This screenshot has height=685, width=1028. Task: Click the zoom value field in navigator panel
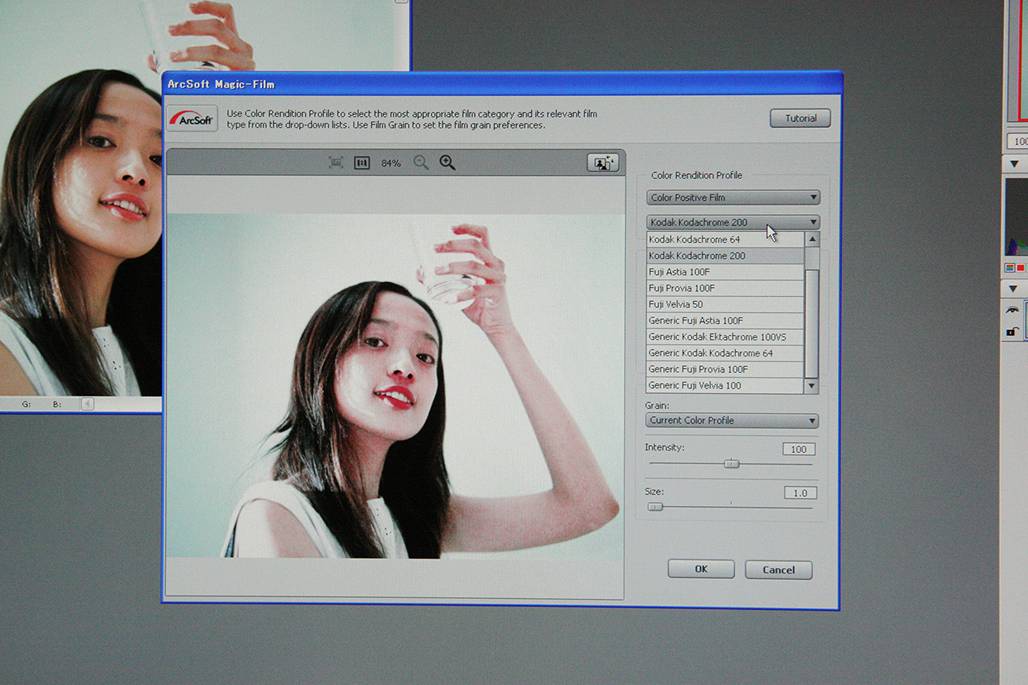click(1017, 141)
